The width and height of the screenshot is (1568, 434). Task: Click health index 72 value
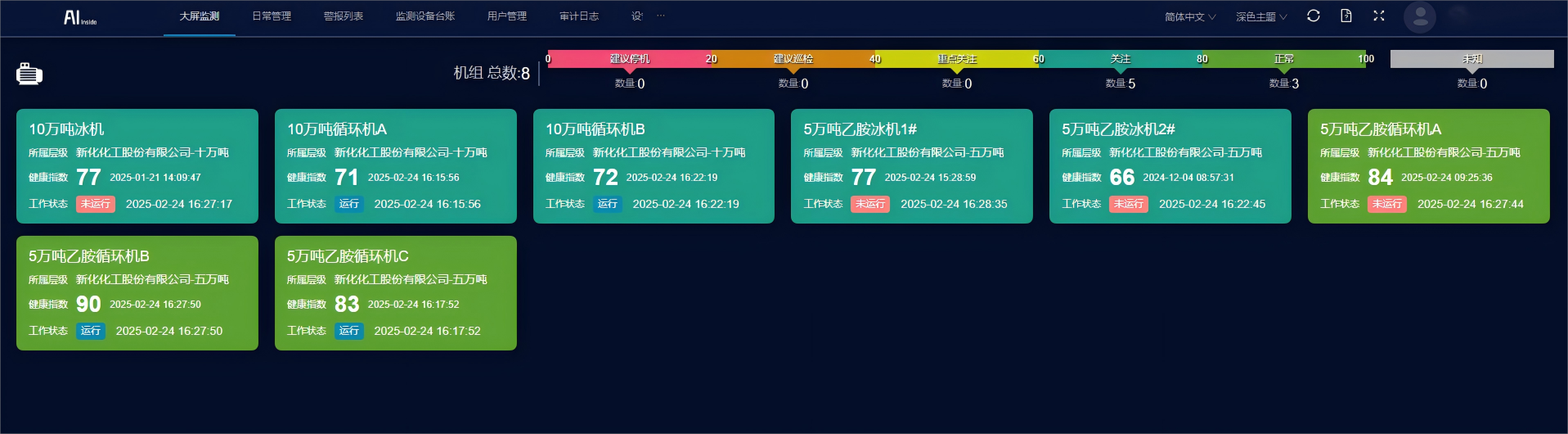[605, 178]
